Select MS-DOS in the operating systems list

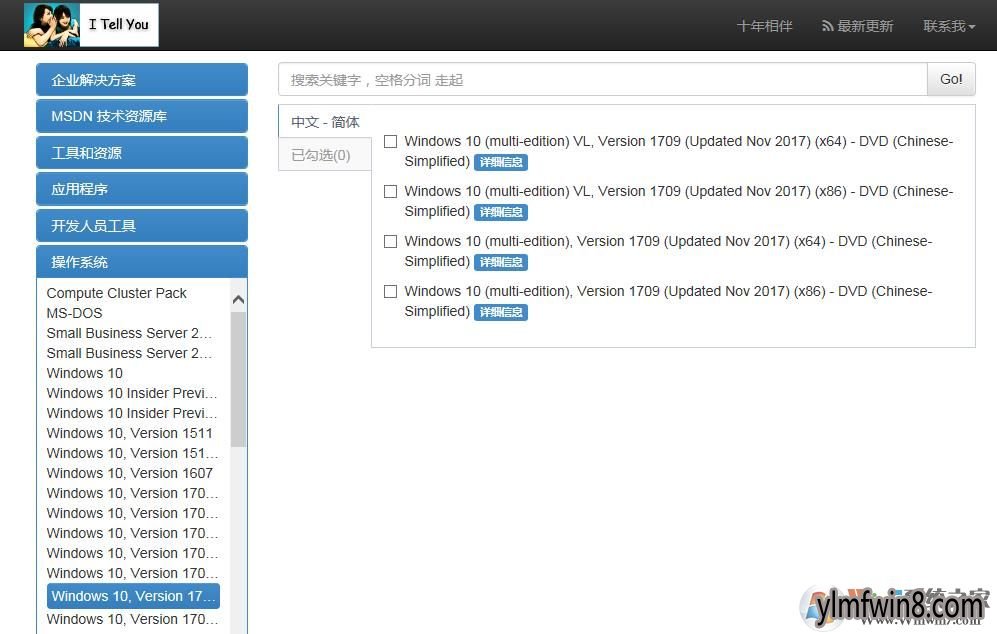click(74, 313)
